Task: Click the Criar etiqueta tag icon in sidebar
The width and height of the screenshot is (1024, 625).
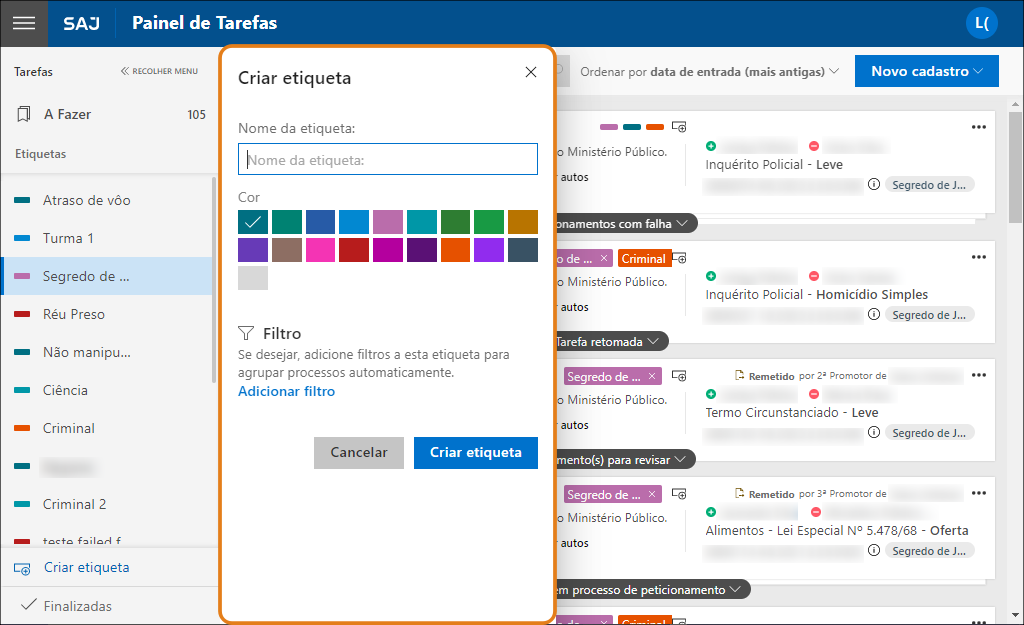Action: tap(22, 568)
